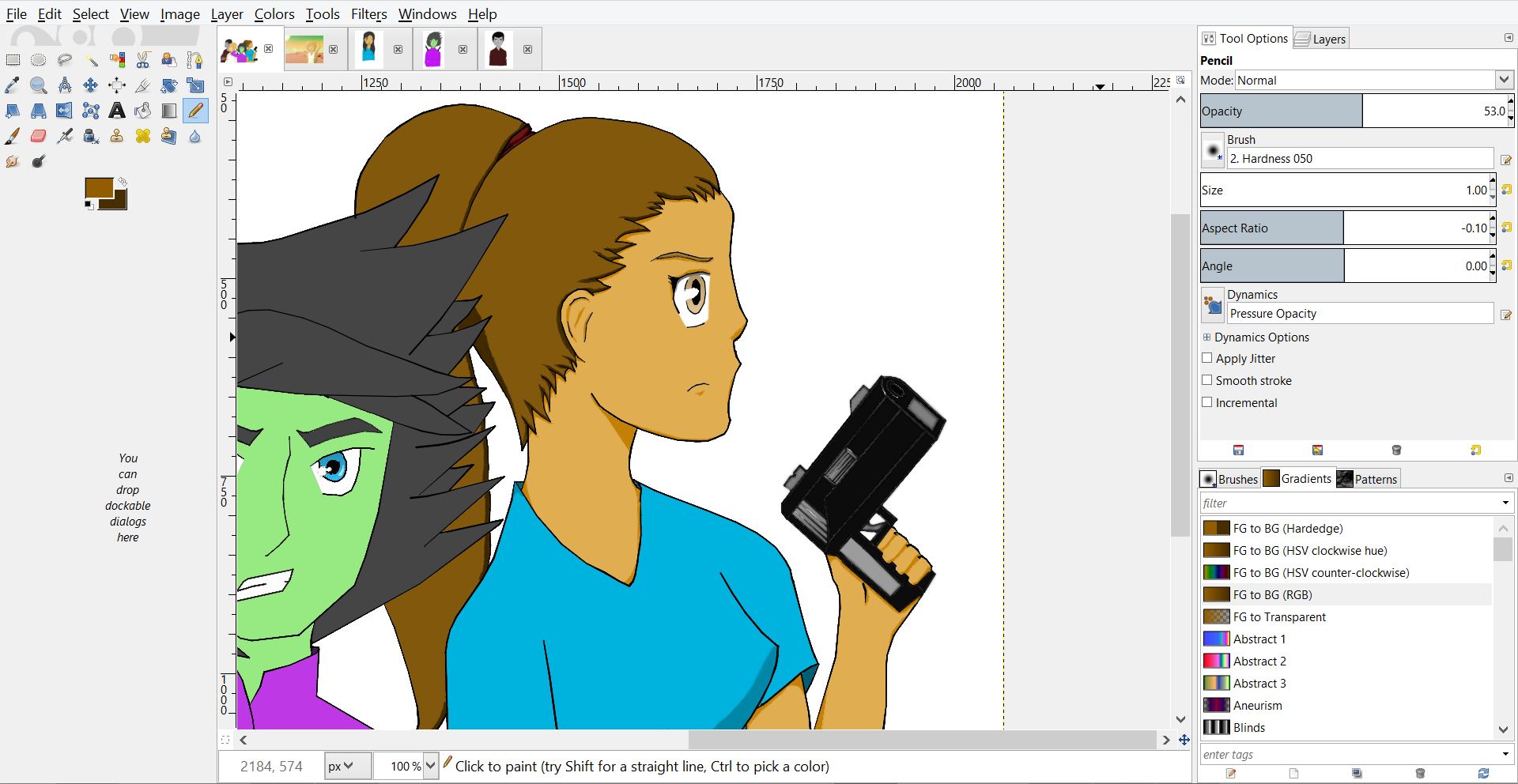Screen dimensions: 1518x784
Task: Open the Colors menu
Action: click(274, 14)
